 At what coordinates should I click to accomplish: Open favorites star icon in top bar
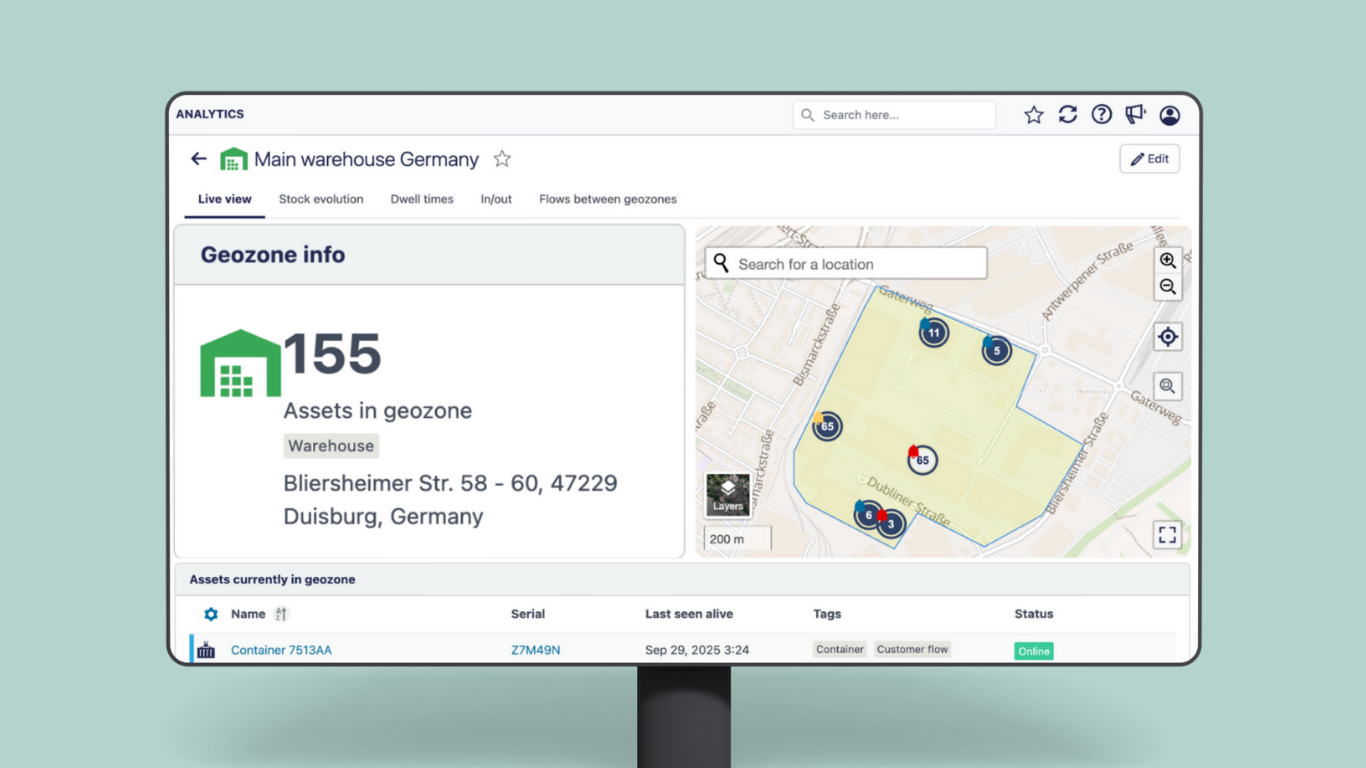click(x=1034, y=115)
